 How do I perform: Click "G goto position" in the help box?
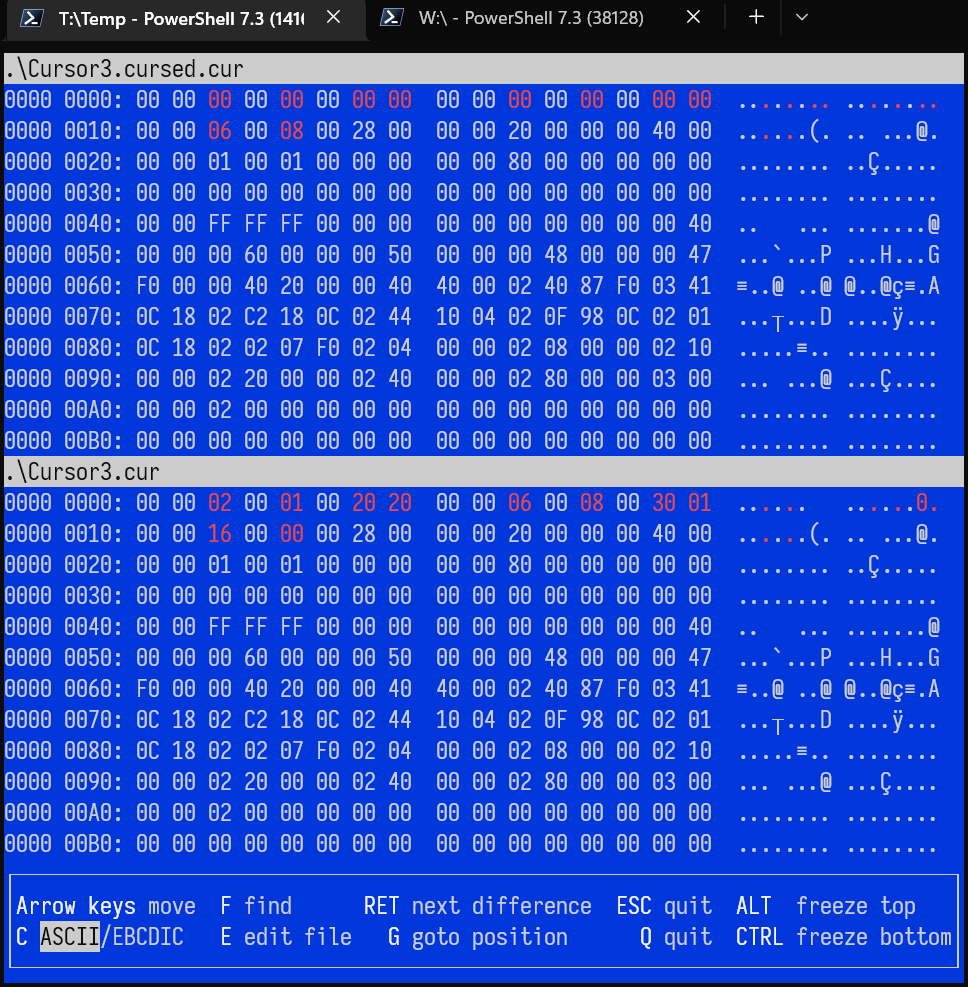(x=477, y=937)
